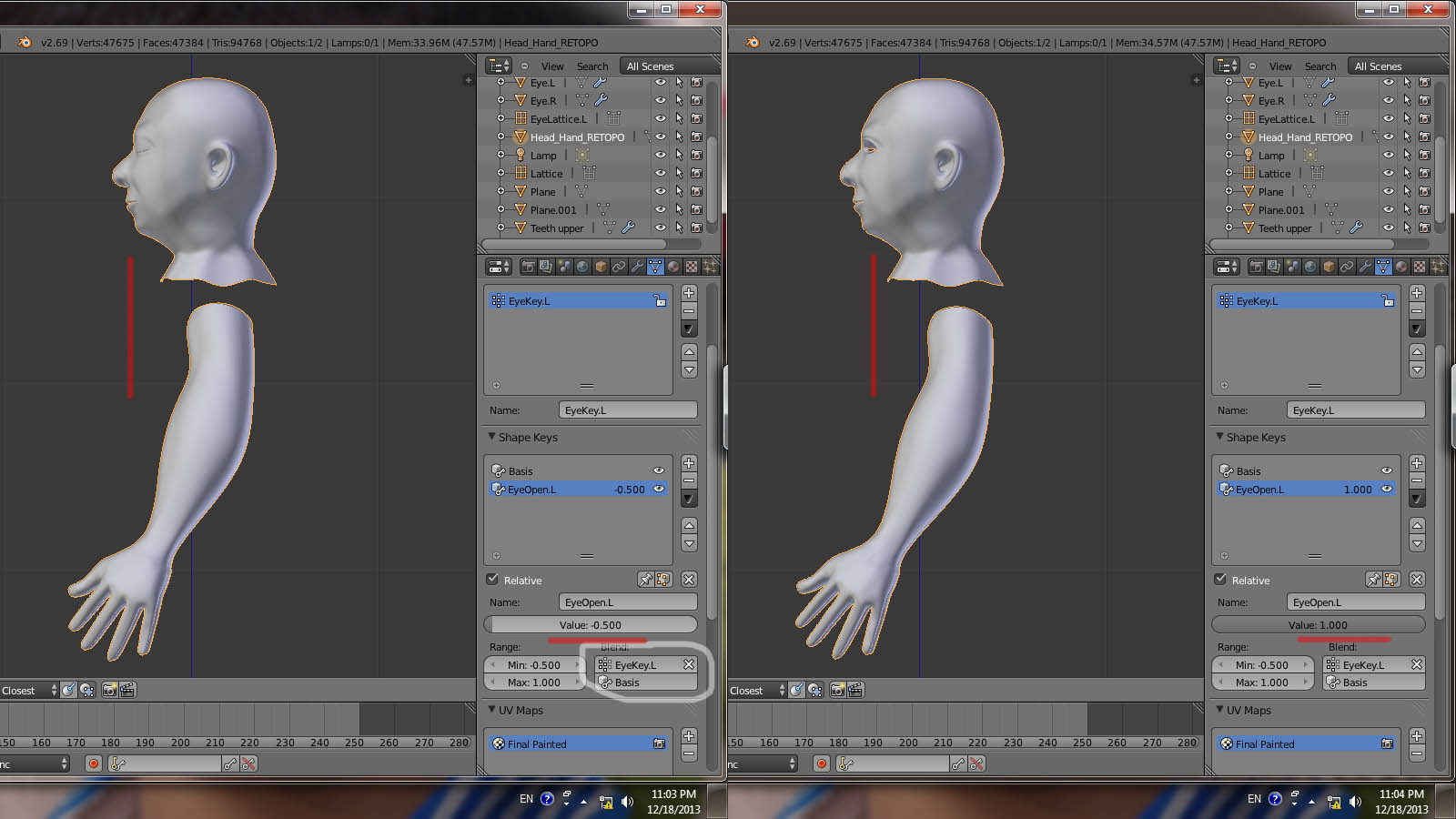Screen dimensions: 1456x819
Task: Hide Head_Hand_RETOPO in right window outliner
Action: coord(1389,136)
